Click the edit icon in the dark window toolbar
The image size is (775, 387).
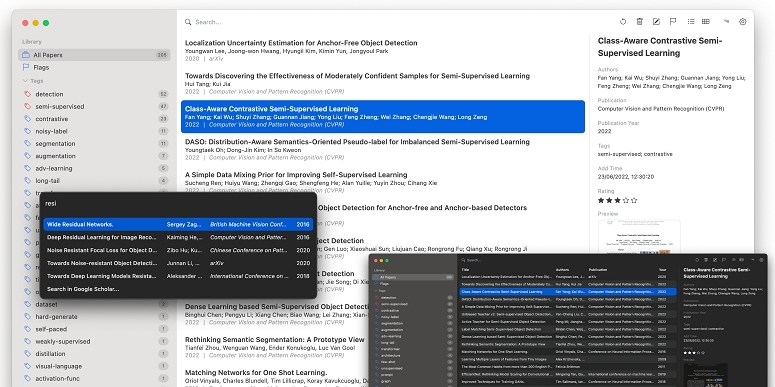[x=715, y=260]
